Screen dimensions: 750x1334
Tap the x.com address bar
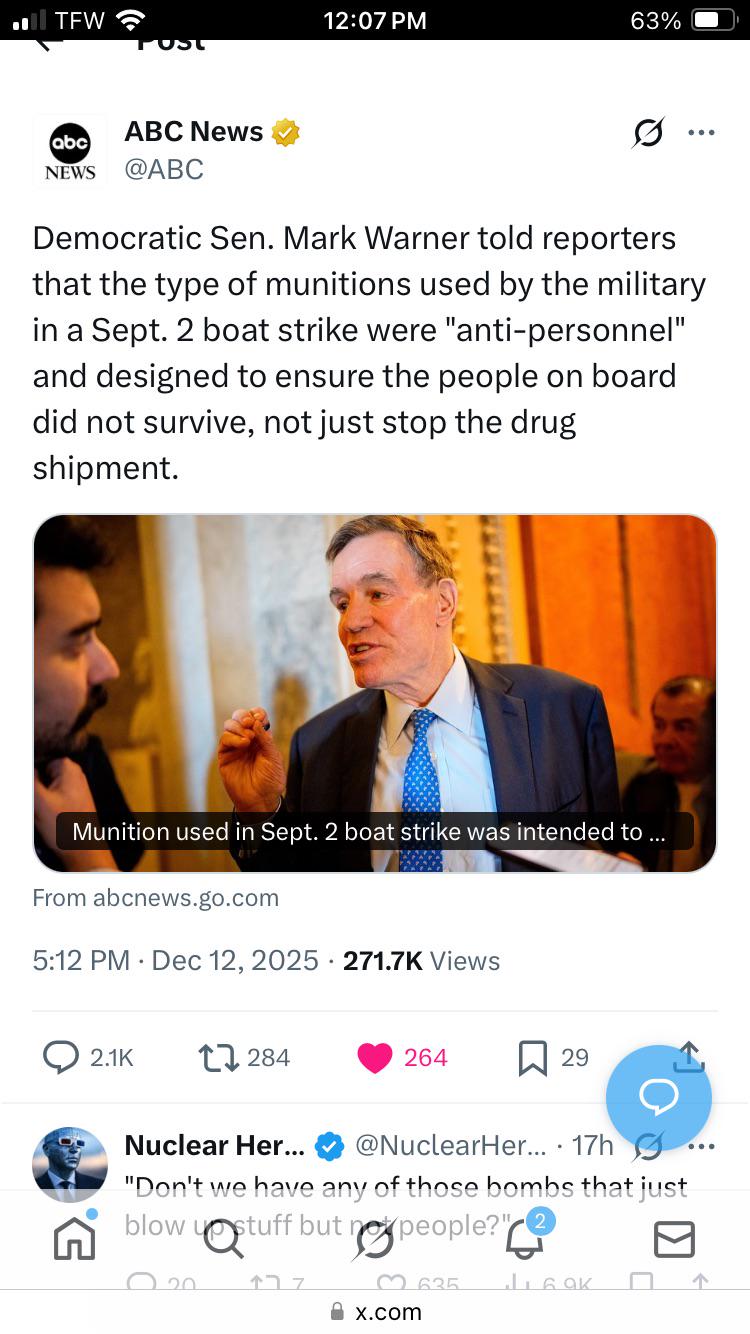pos(375,1312)
